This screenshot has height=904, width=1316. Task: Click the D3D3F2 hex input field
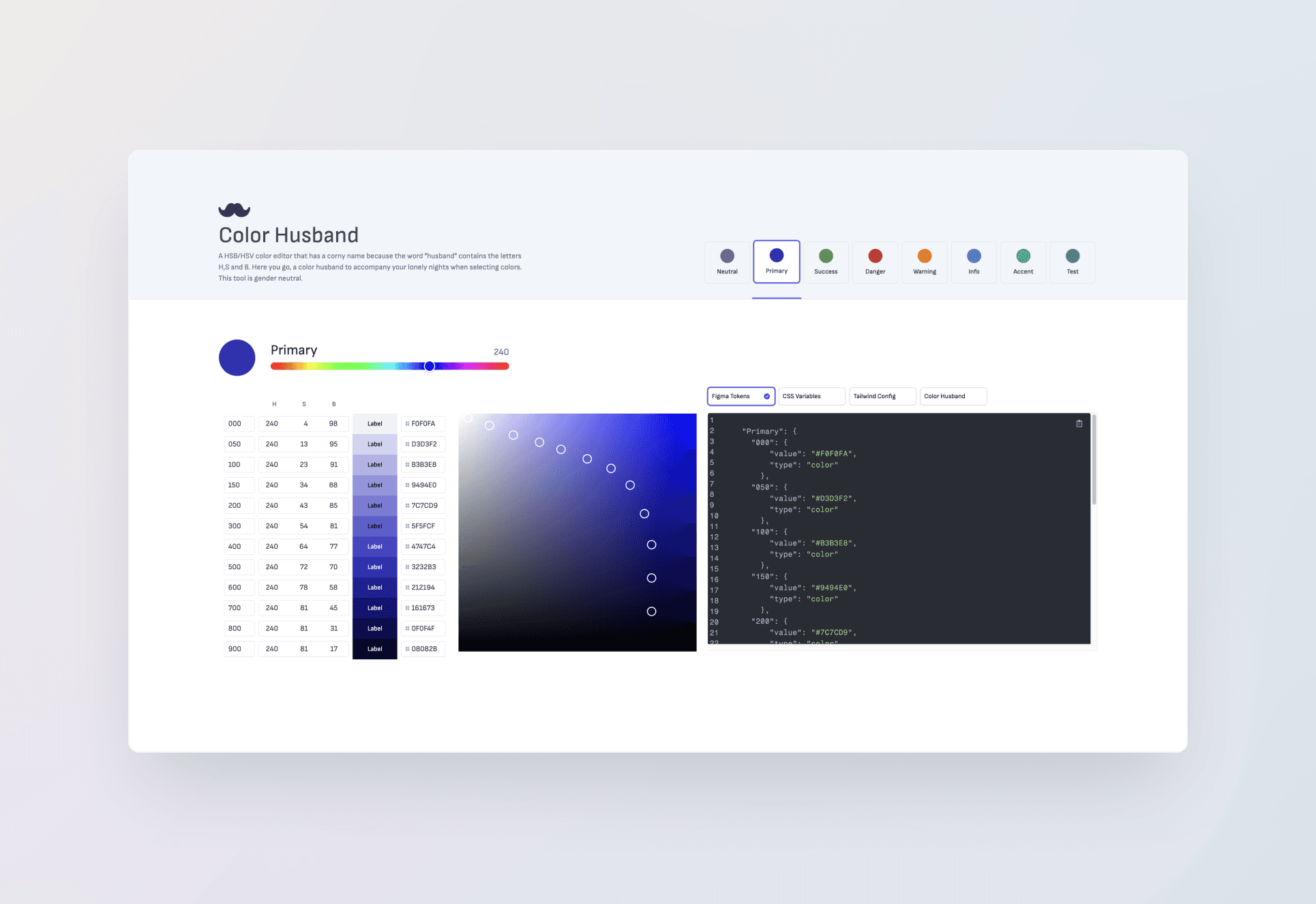[423, 444]
